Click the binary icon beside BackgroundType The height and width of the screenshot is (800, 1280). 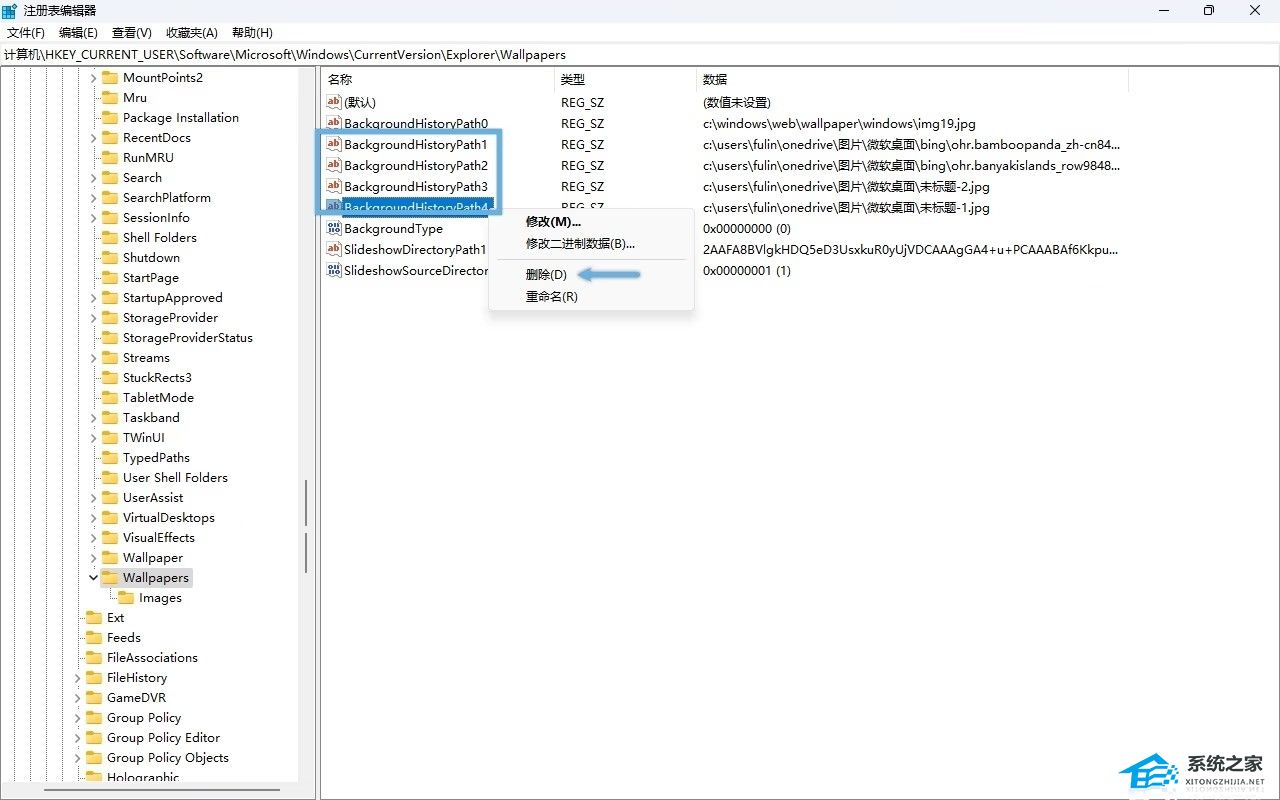pyautogui.click(x=334, y=228)
